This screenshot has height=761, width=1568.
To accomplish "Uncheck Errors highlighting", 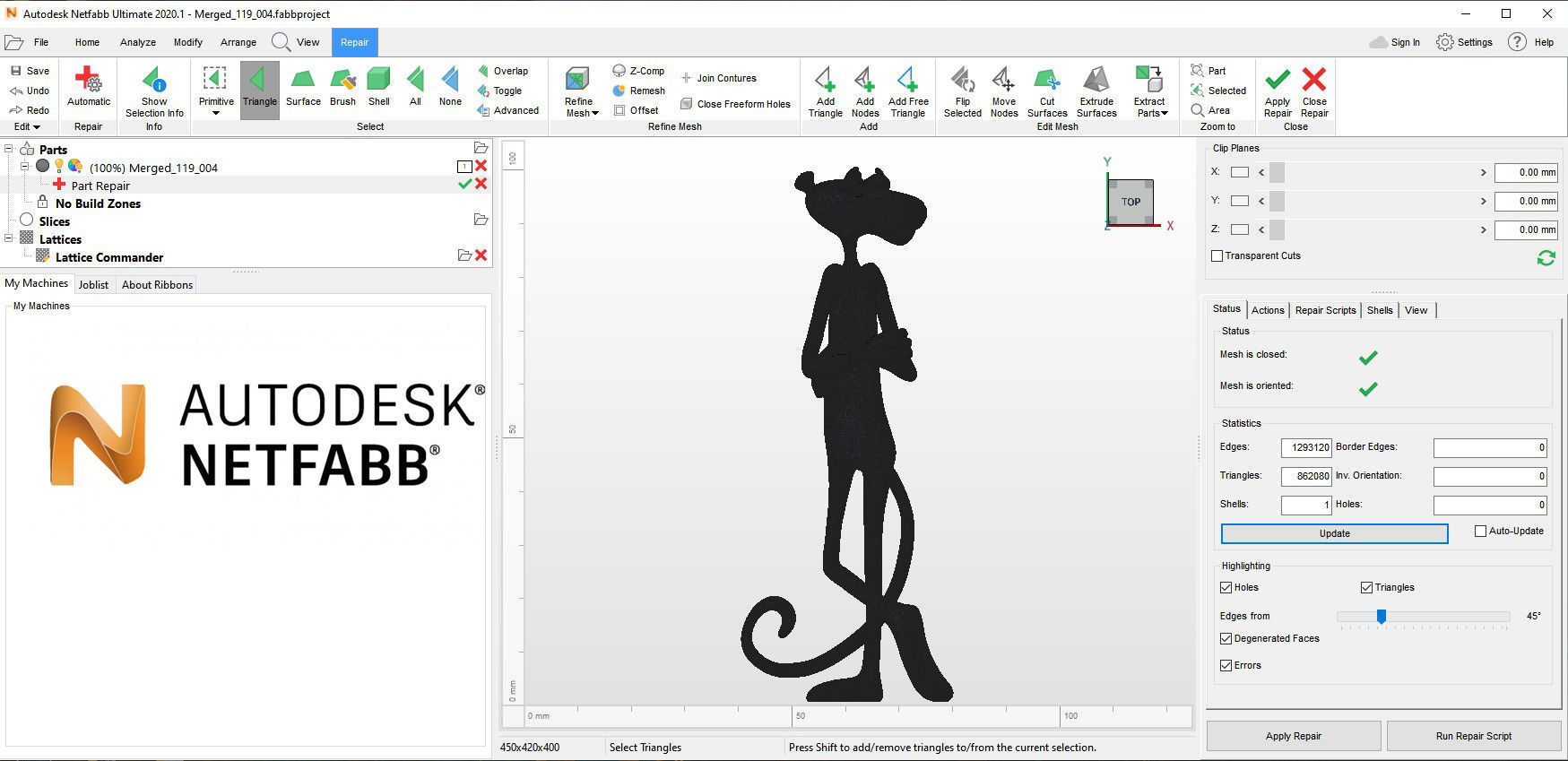I will point(1226,666).
